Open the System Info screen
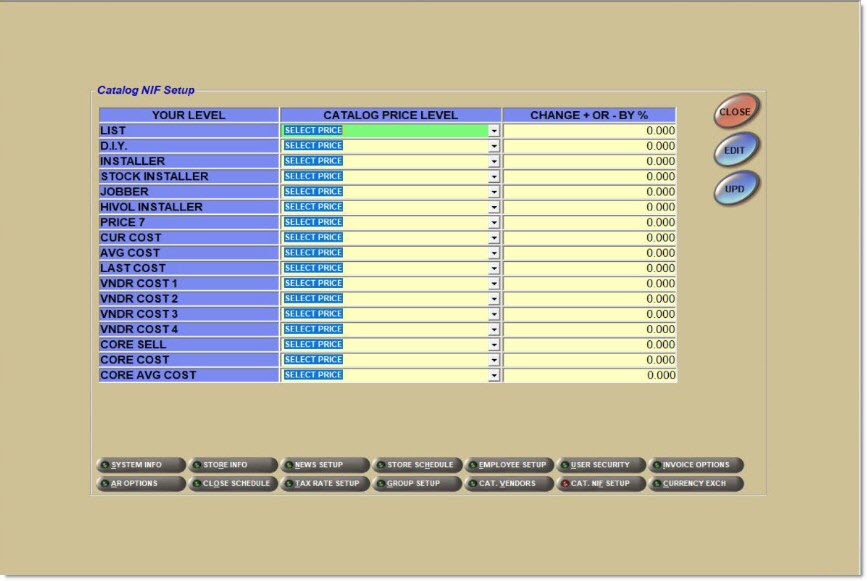This screenshot has width=867, height=581. click(x=141, y=465)
